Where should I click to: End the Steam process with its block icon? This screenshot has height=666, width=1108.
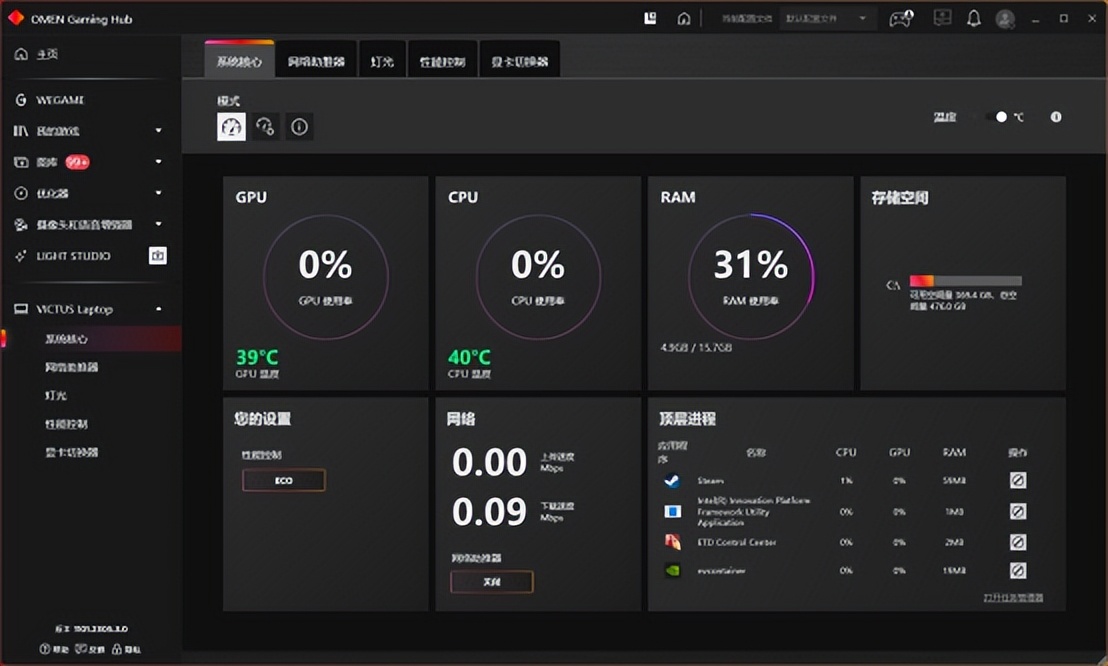pos(1017,481)
